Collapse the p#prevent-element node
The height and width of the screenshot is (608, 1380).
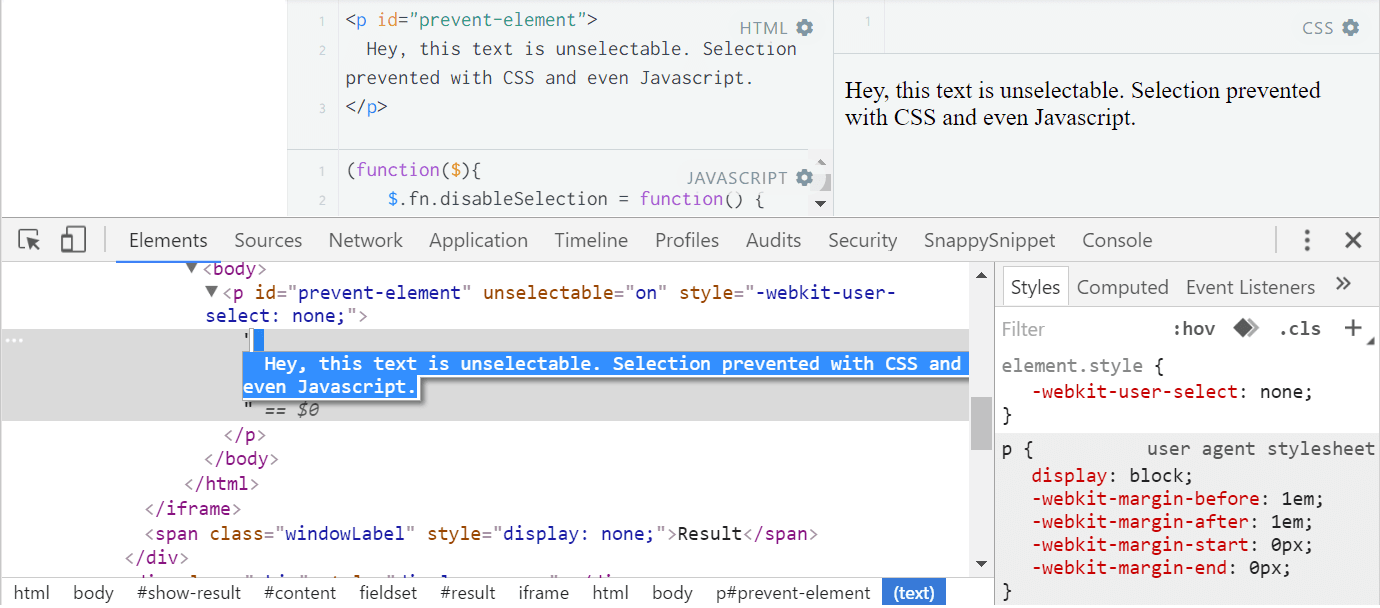tap(211, 292)
